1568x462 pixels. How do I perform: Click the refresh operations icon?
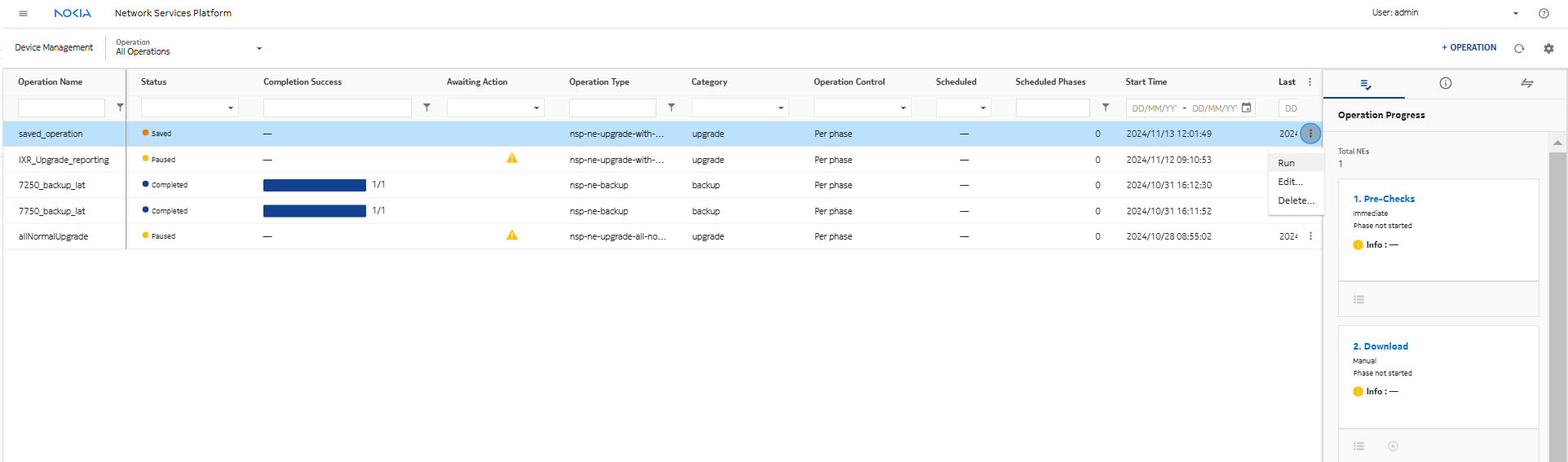click(x=1519, y=48)
